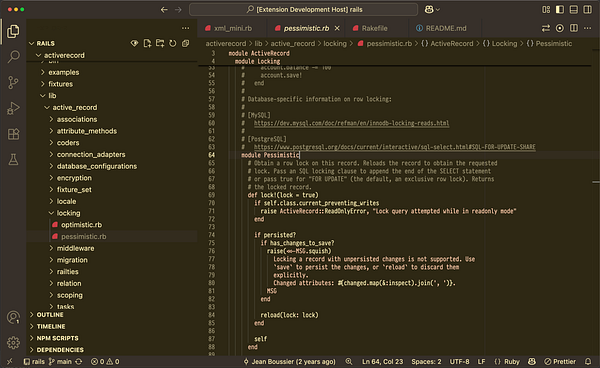Image resolution: width=600 pixels, height=368 pixels.
Task: Click the command center search box
Action: click(x=303, y=10)
